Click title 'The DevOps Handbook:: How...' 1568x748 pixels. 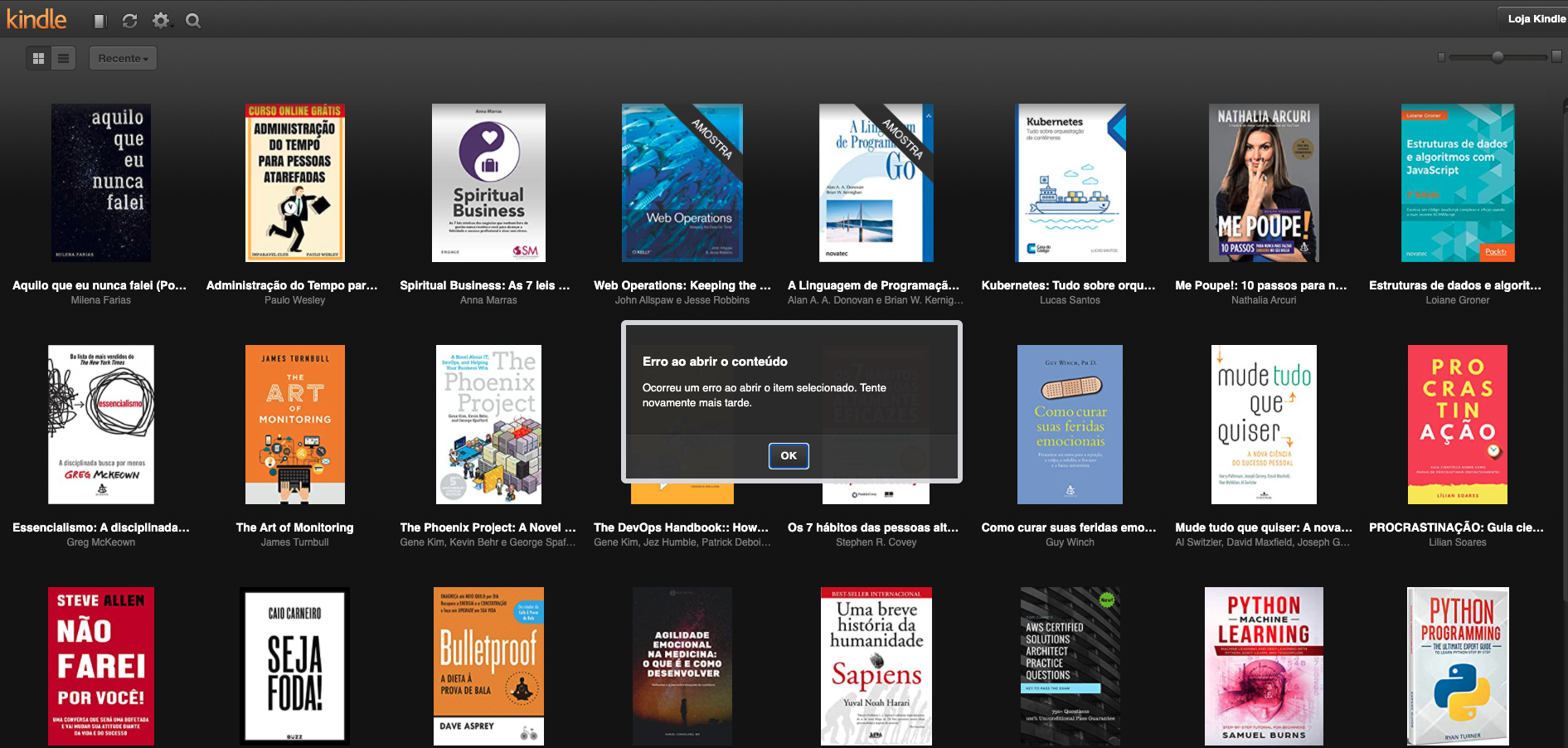tap(682, 527)
